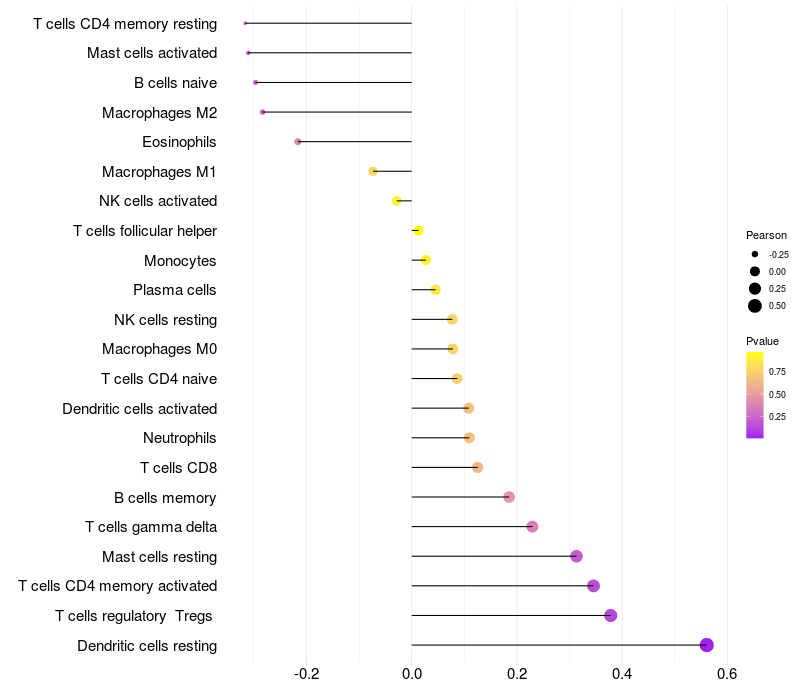
Task: Click the Pearson 0.50 legend circle
Action: (x=755, y=306)
